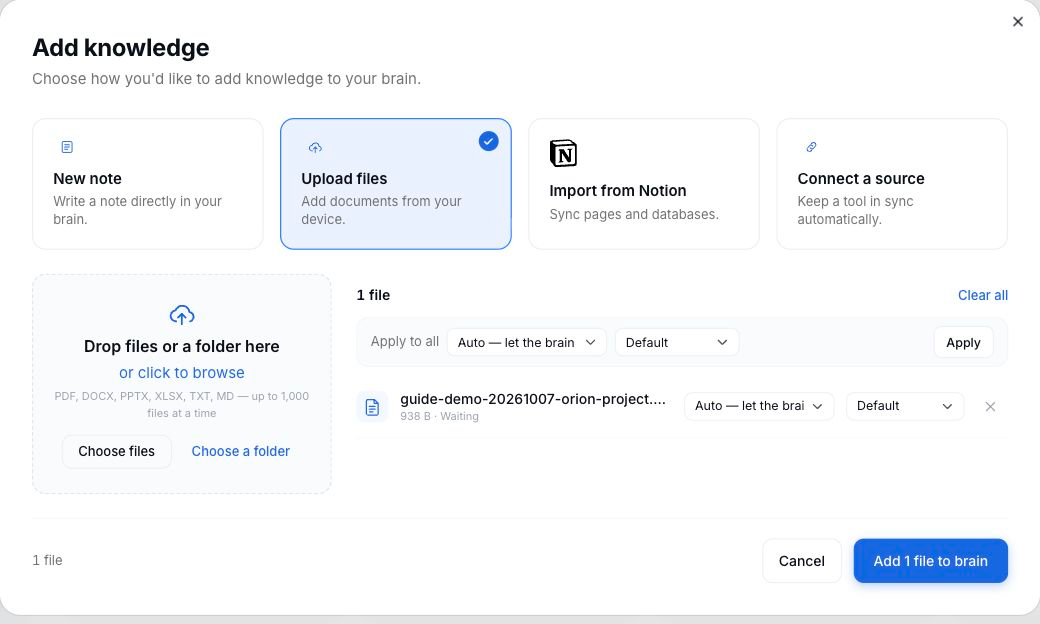1040x624 pixels.
Task: Click the 'Drop files or a folder here' text
Action: tap(182, 346)
